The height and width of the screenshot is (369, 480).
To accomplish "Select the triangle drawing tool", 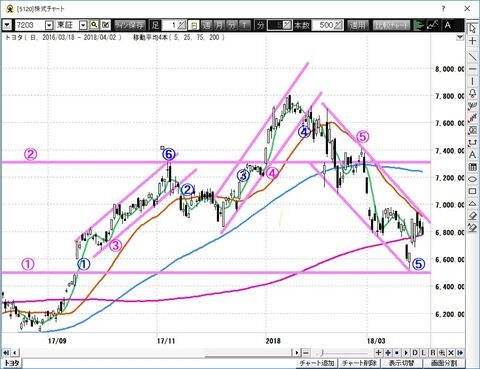I will coord(472,204).
